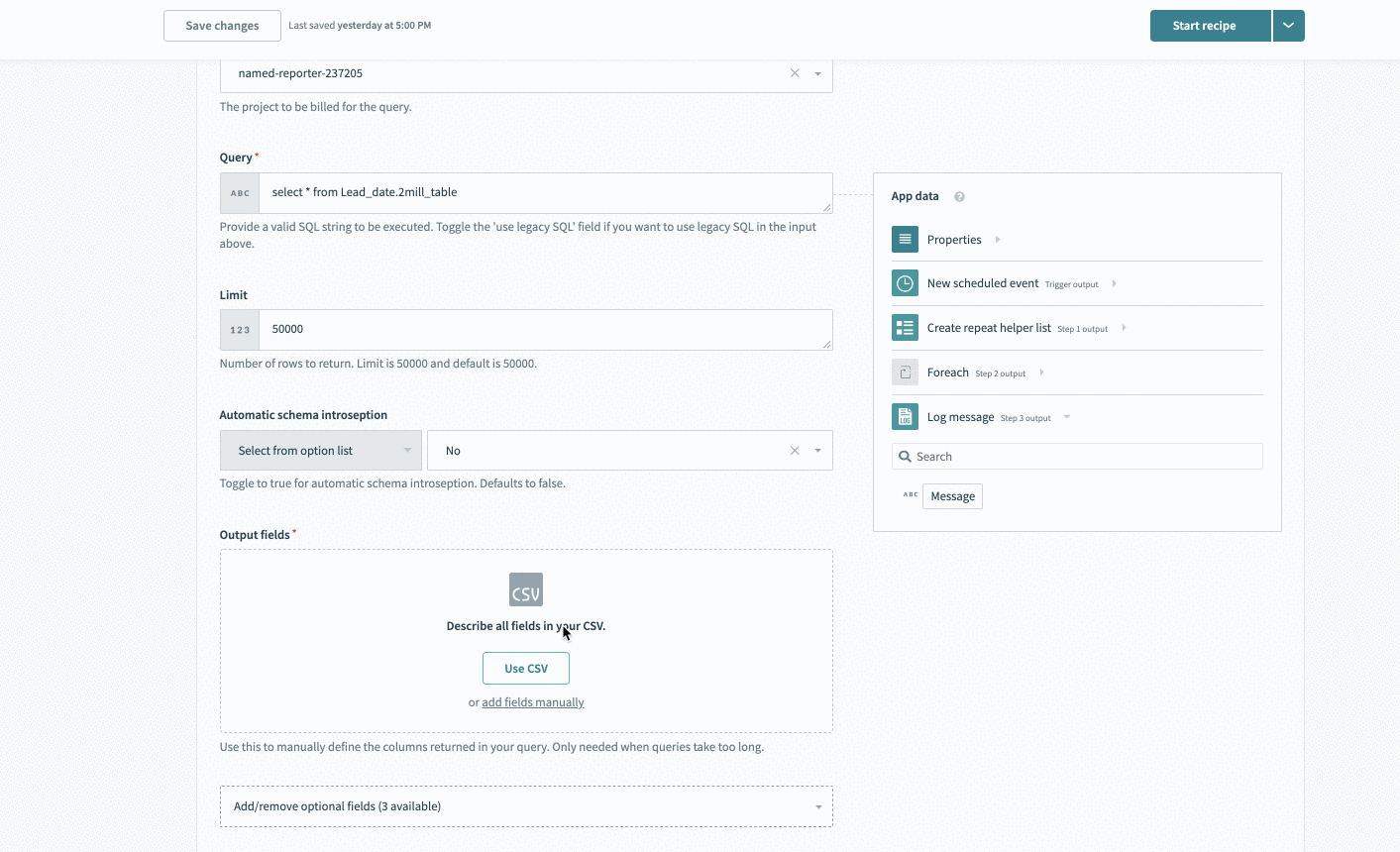Click the Foreach step icon
Viewport: 1400px width, 852px height.
pos(904,372)
